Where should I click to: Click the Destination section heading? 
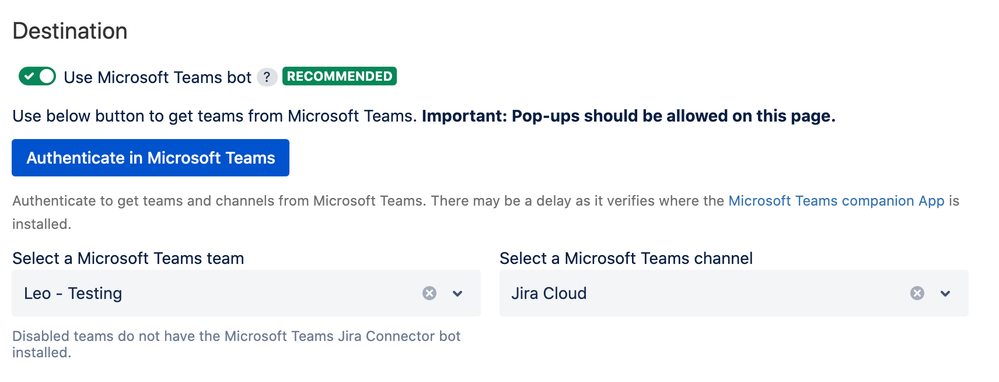pyautogui.click(x=70, y=31)
